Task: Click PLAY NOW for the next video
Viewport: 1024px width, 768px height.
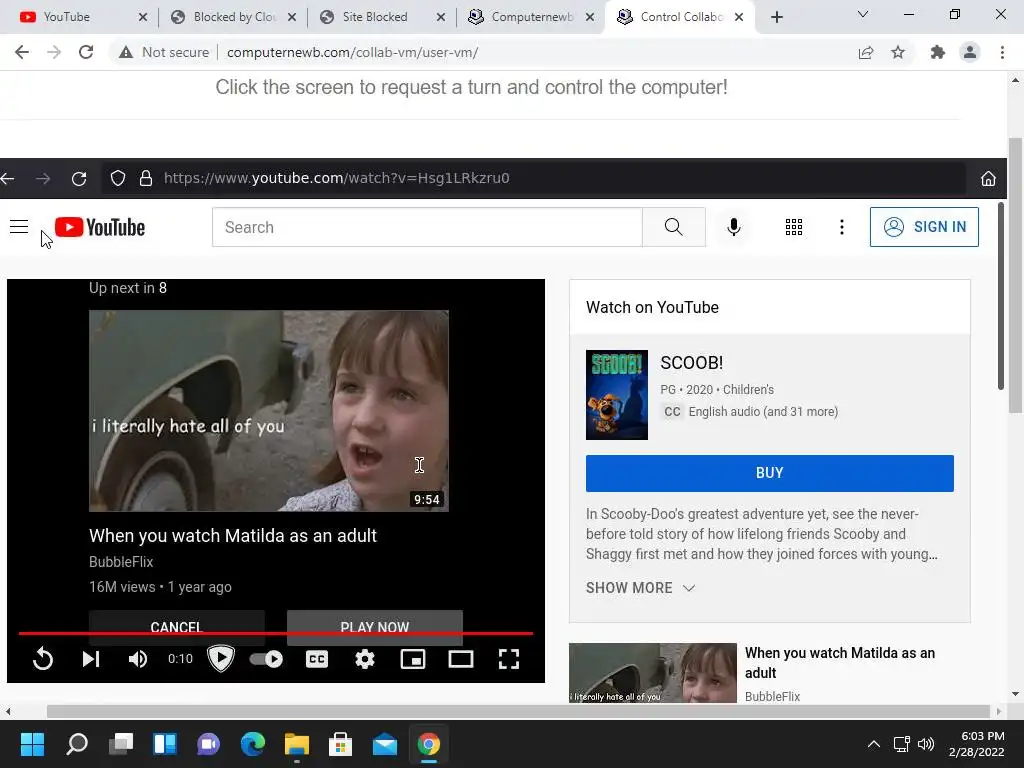Action: [x=374, y=627]
